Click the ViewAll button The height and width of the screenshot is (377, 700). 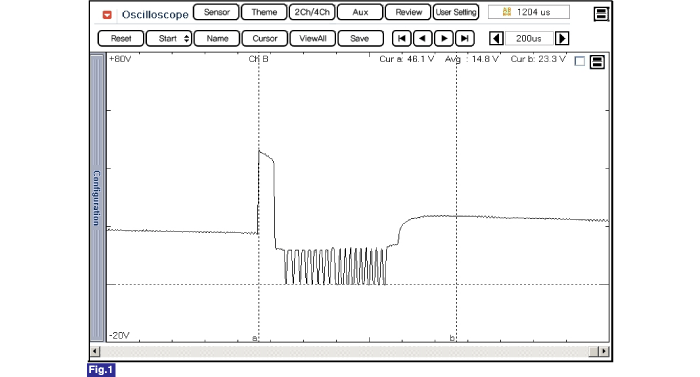click(x=312, y=38)
